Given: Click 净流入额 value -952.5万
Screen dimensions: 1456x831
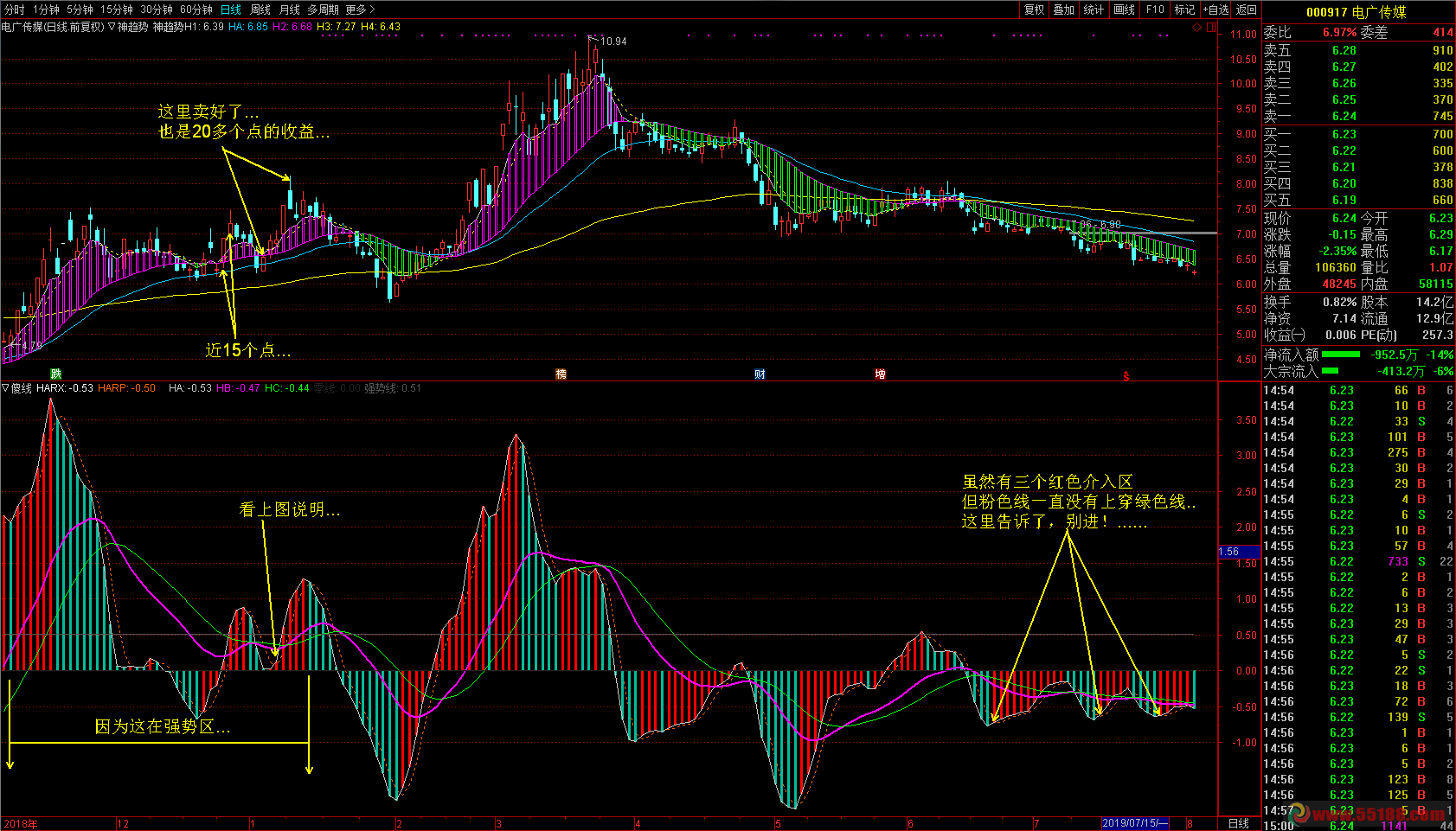Looking at the screenshot, I should [1395, 355].
